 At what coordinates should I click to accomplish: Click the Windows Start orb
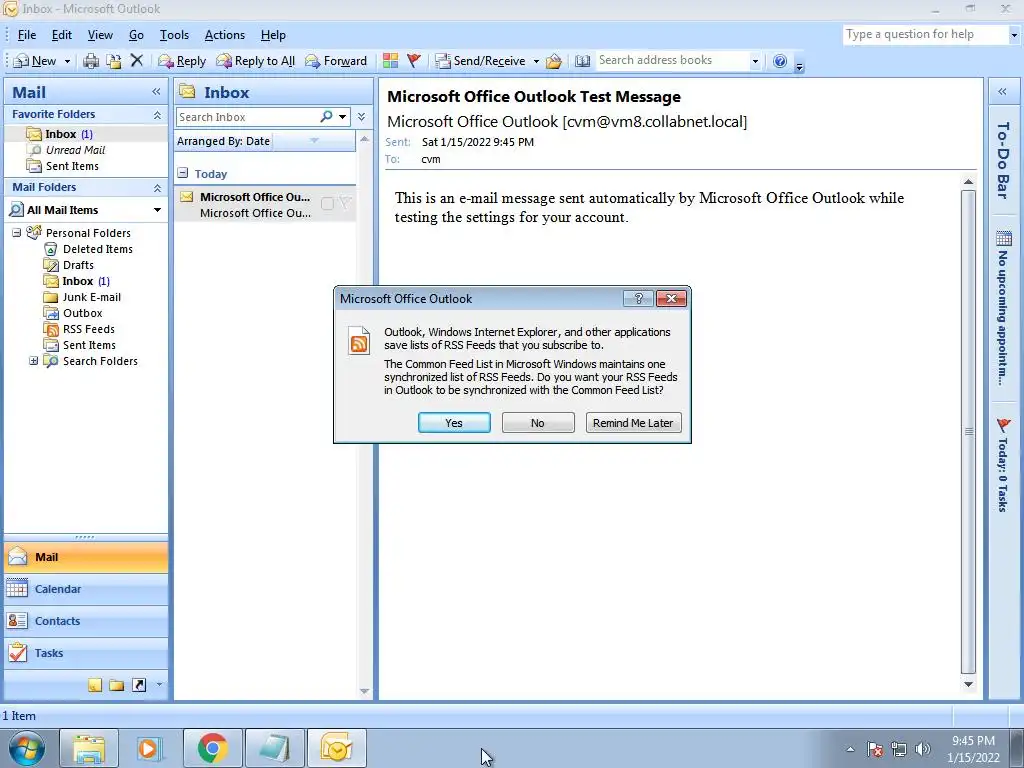[x=26, y=748]
